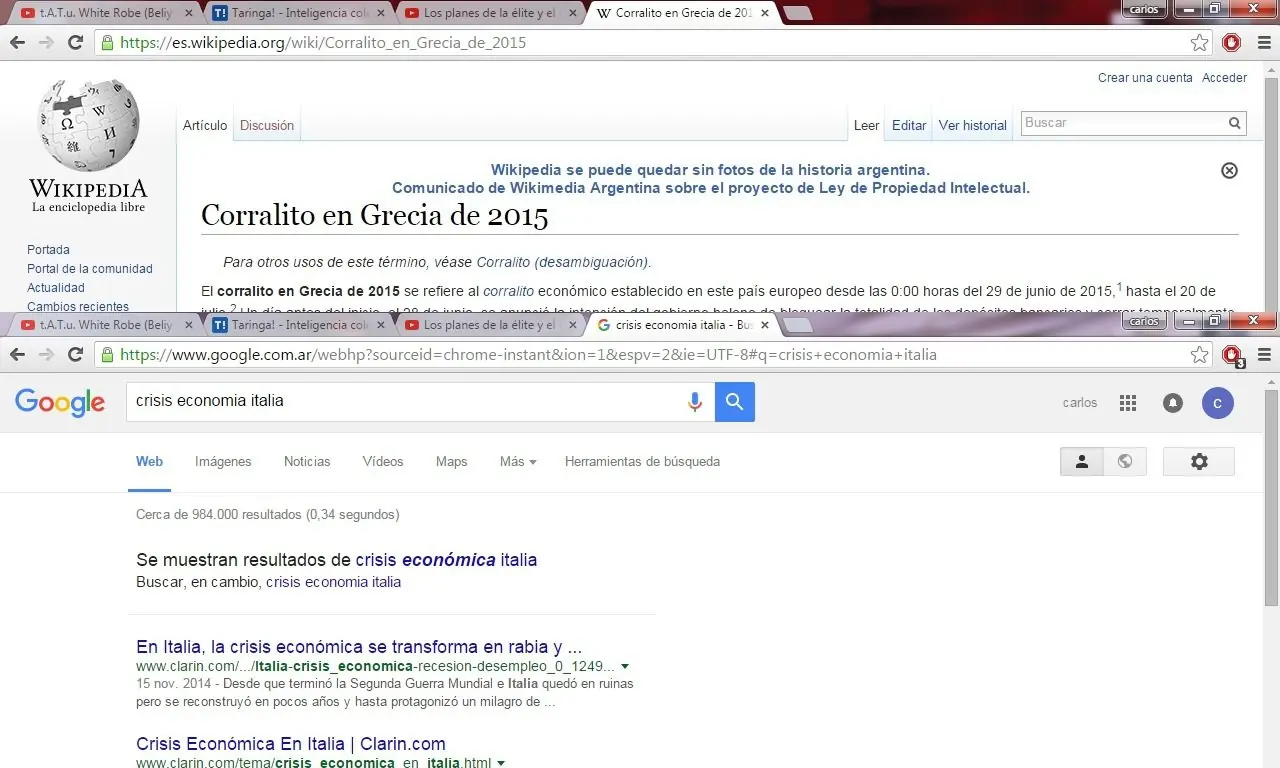
Task: Hide private results with globe icon
Action: pyautogui.click(x=1125, y=461)
